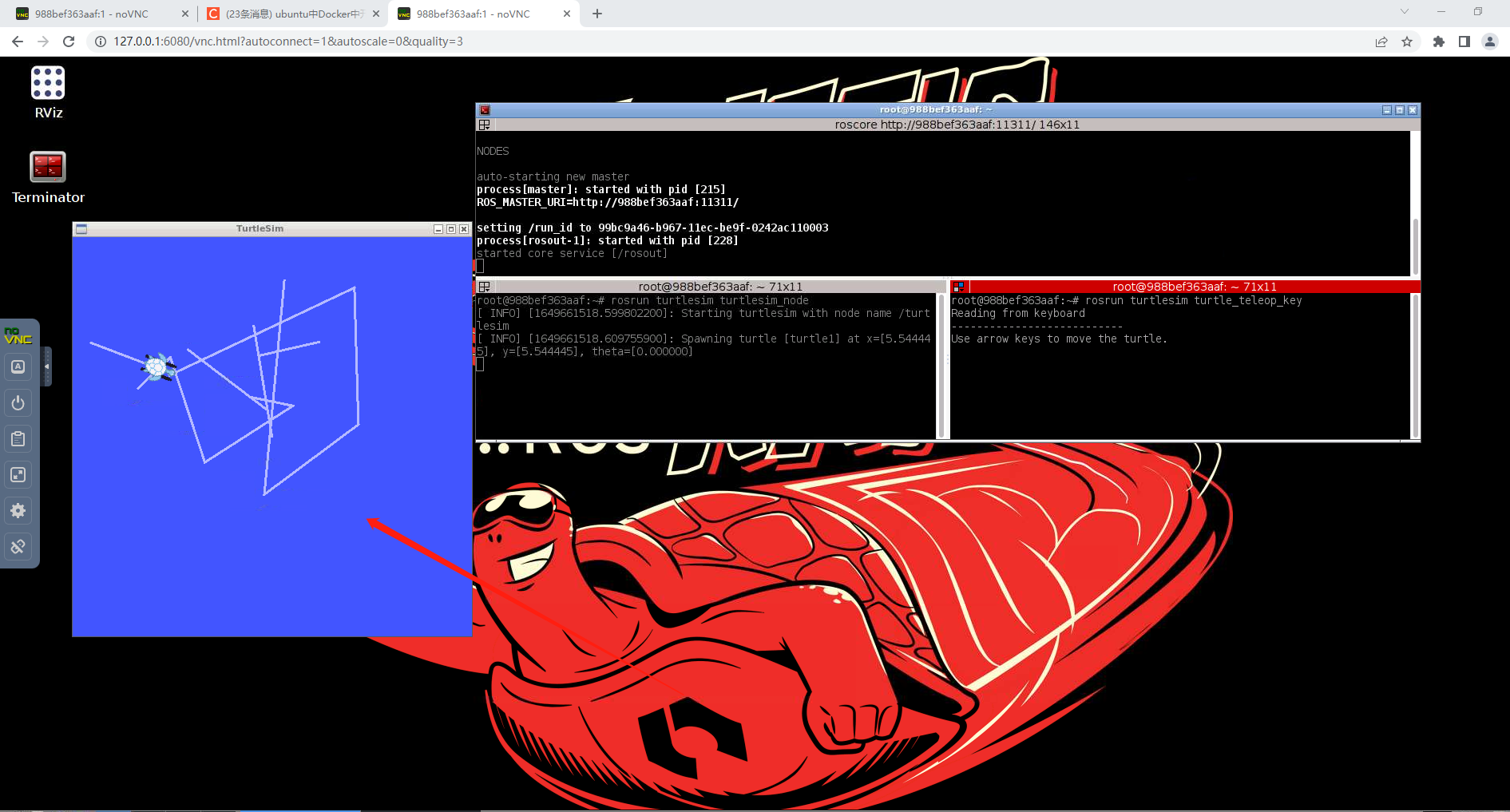
Task: Open browser tab search chevron
Action: click(x=1405, y=11)
